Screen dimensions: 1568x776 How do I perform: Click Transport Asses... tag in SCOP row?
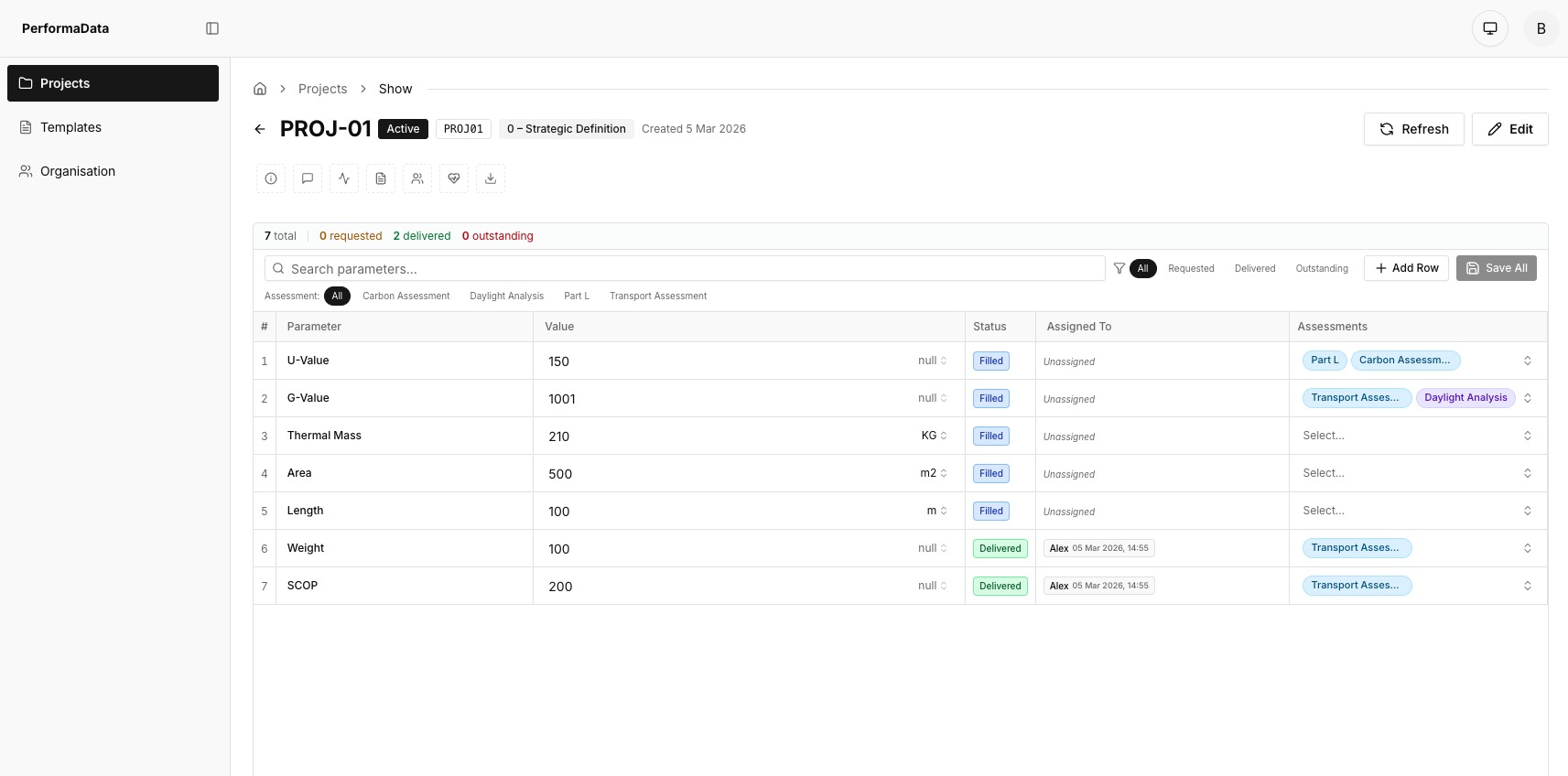pos(1357,586)
